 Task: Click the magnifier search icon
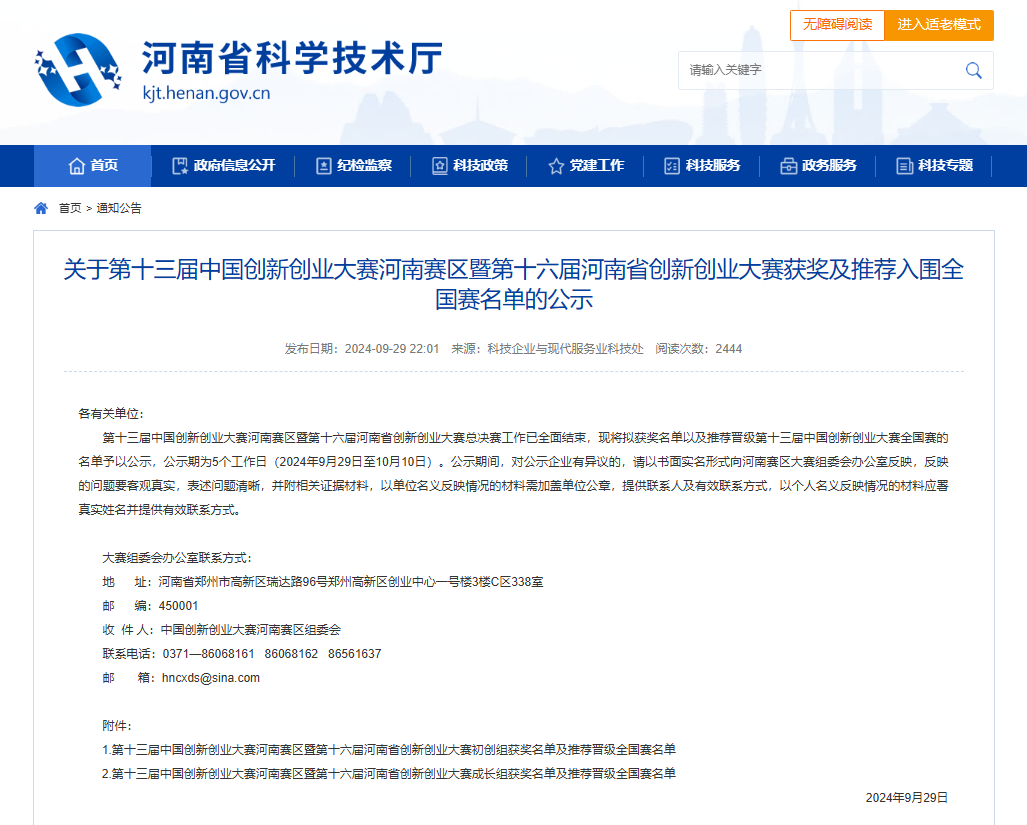pos(973,70)
